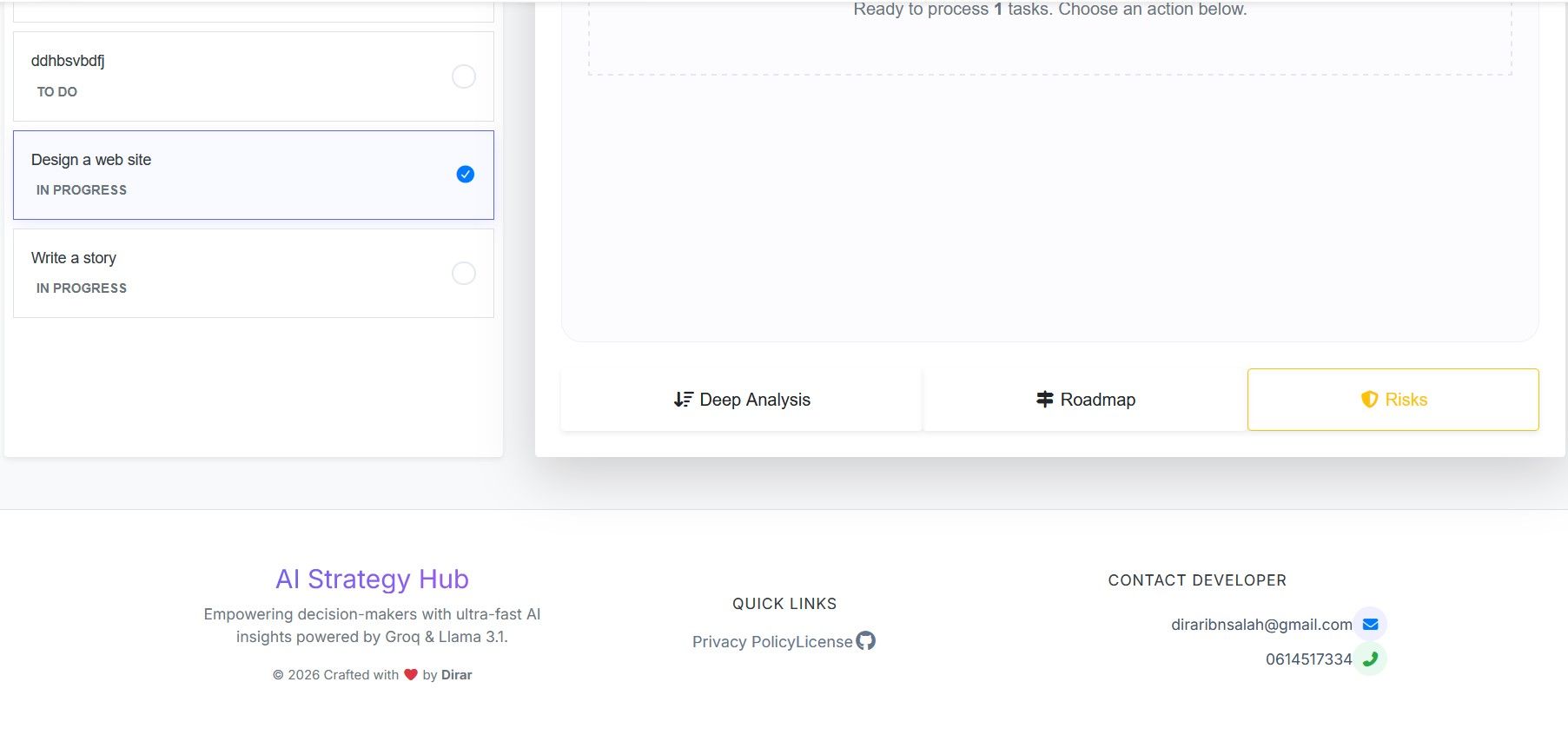Run Deep Analysis on selected tasks

tap(741, 400)
